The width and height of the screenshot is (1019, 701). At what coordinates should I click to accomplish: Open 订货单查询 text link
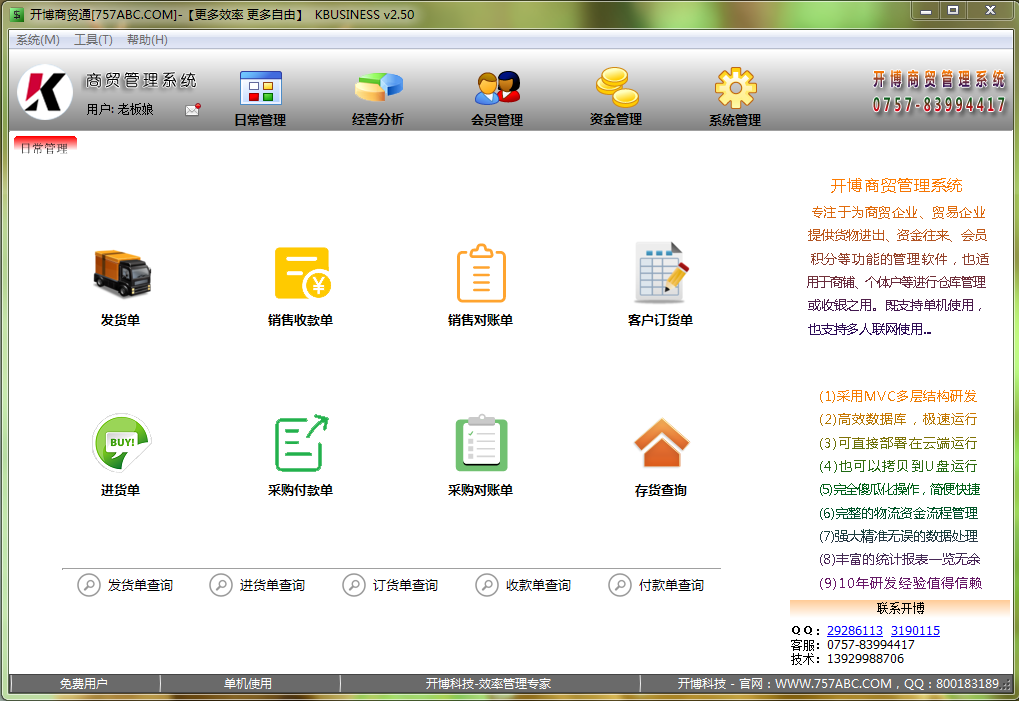click(406, 585)
